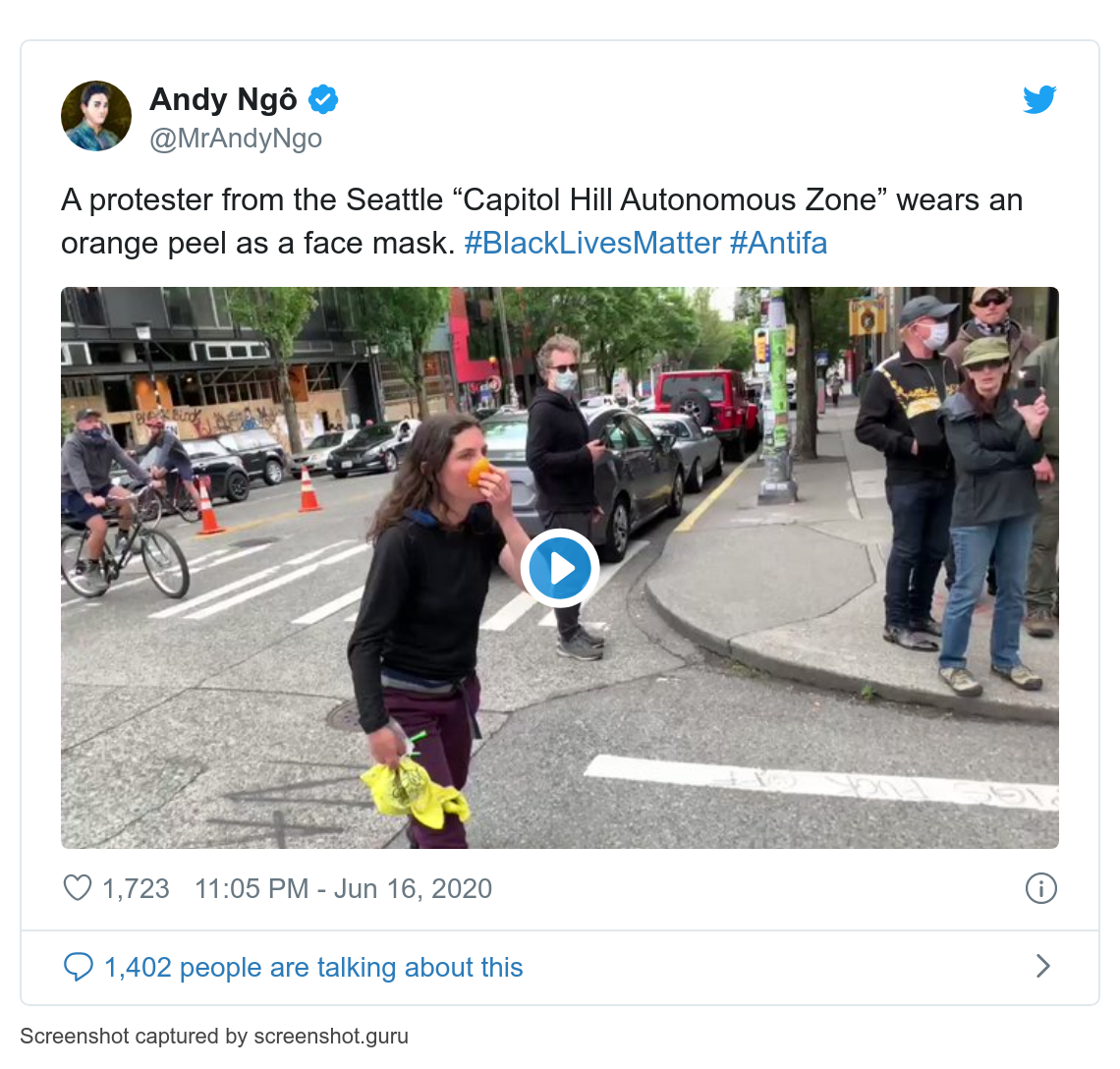
Task: Open '1,402 people are talking about this'
Action: [313, 967]
